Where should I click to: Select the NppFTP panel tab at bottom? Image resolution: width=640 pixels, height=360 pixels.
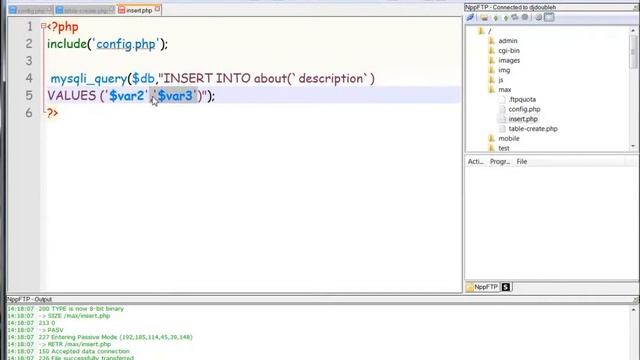coord(482,287)
